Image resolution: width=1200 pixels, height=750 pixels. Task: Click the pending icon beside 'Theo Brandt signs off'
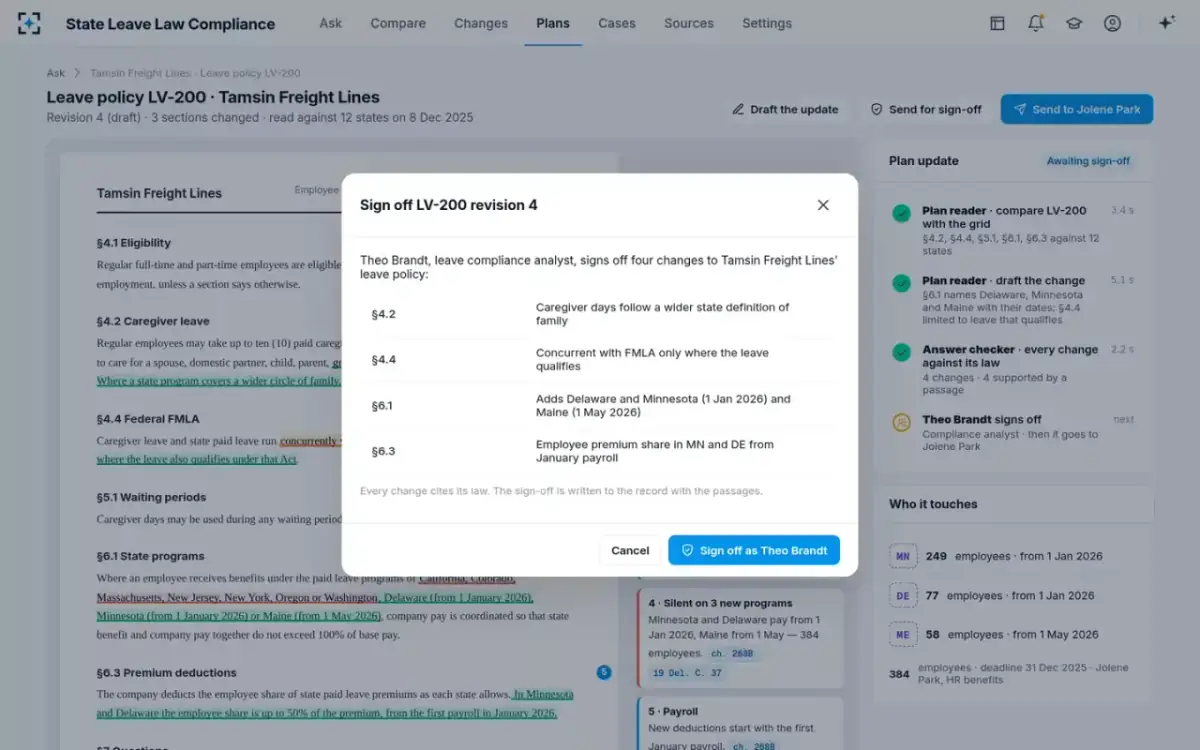pyautogui.click(x=902, y=422)
